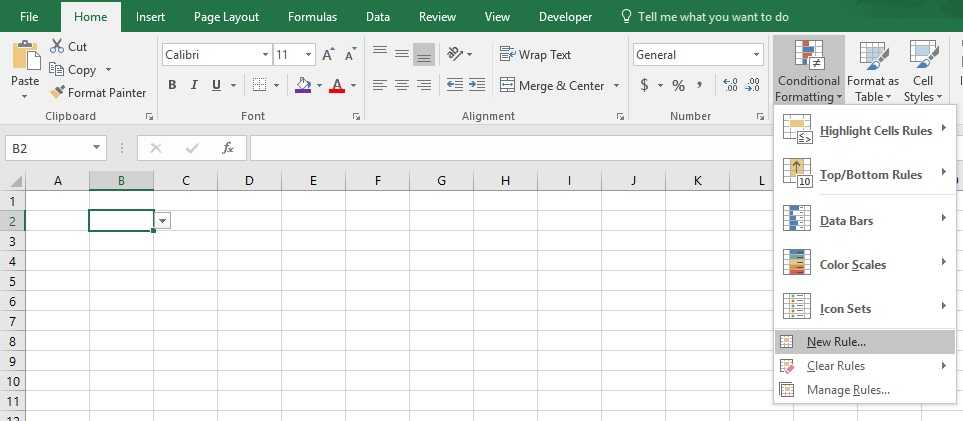
Task: Toggle bold formatting
Action: [172, 86]
